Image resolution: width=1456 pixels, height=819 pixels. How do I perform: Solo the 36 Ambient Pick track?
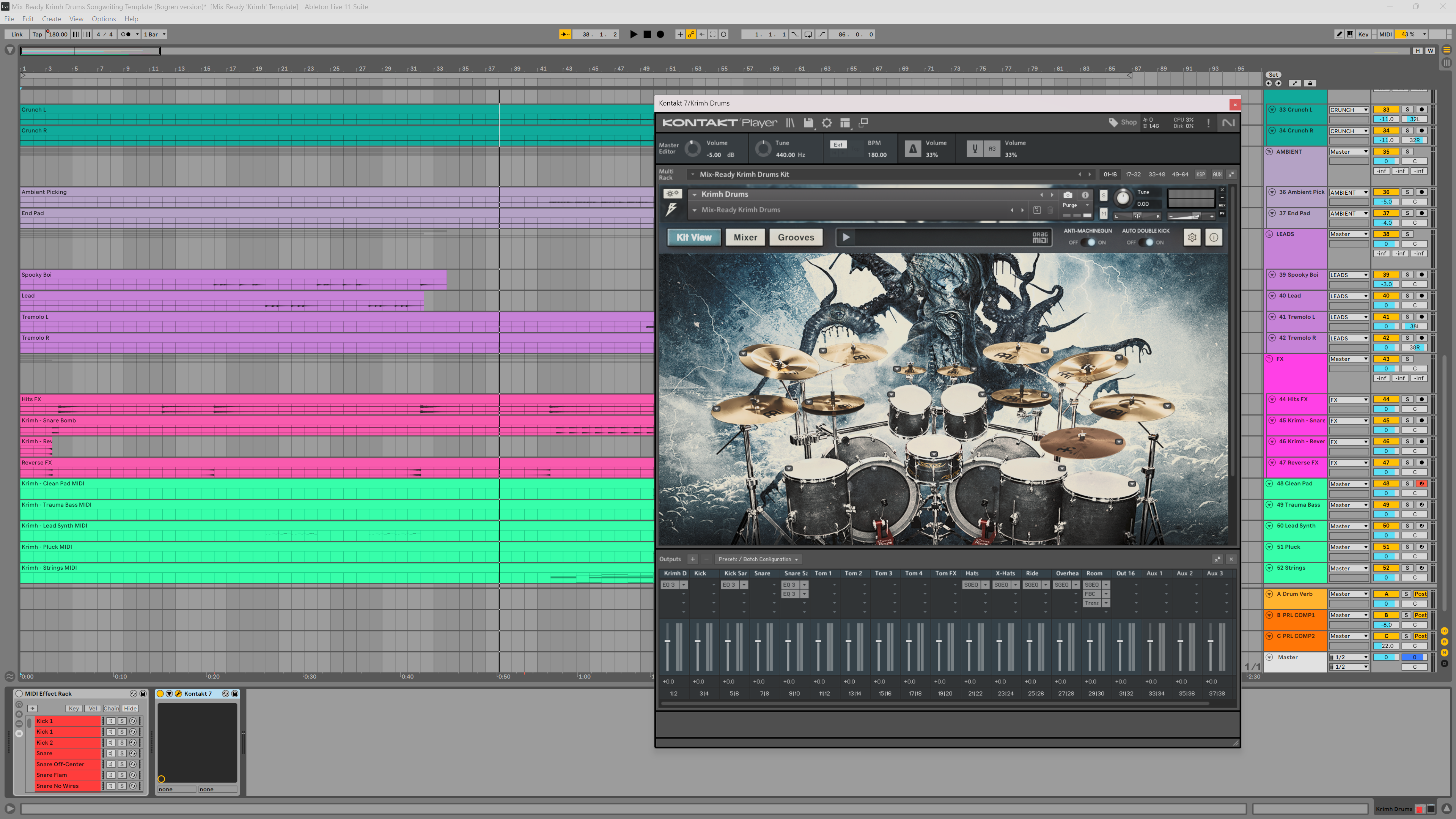1407,192
